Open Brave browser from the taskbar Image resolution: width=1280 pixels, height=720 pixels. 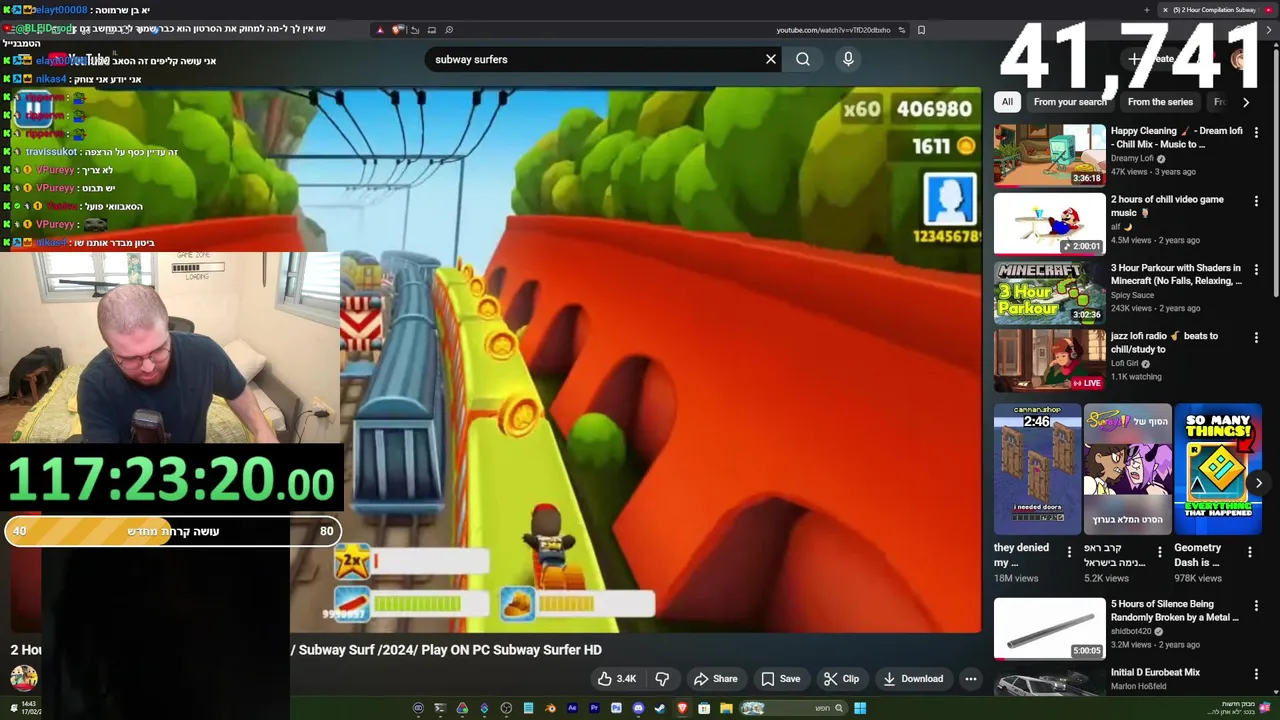683,708
